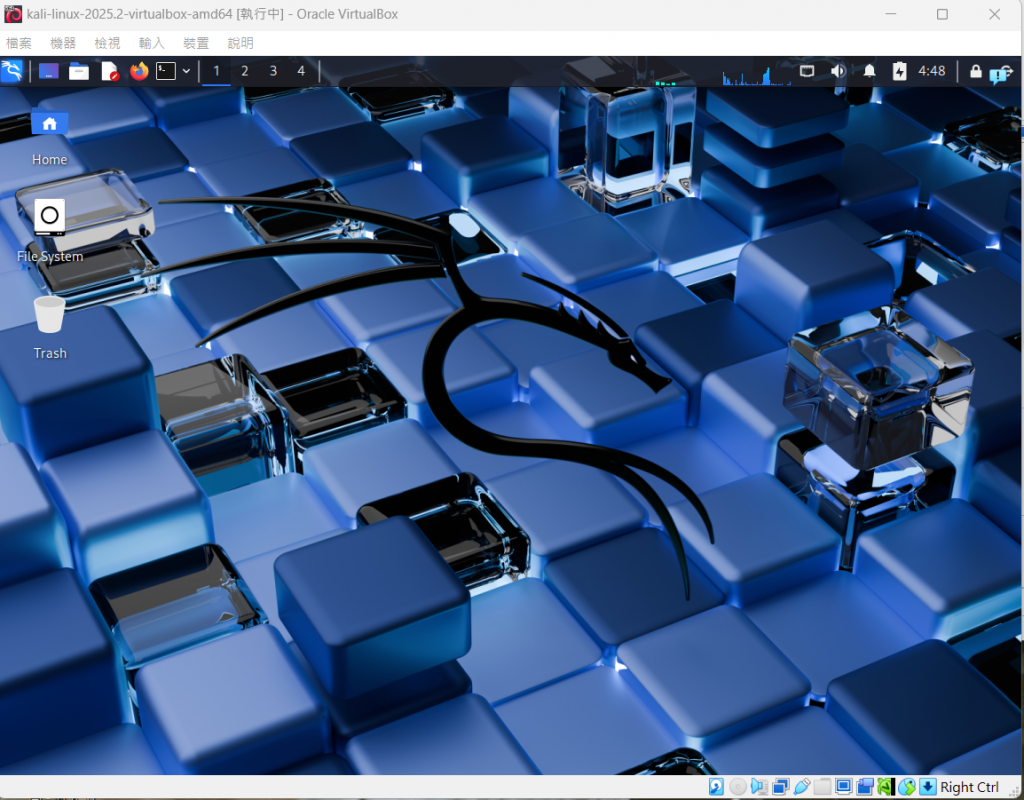Open the Kali applications menu
Viewport: 1024px width, 800px height.
click(12, 71)
